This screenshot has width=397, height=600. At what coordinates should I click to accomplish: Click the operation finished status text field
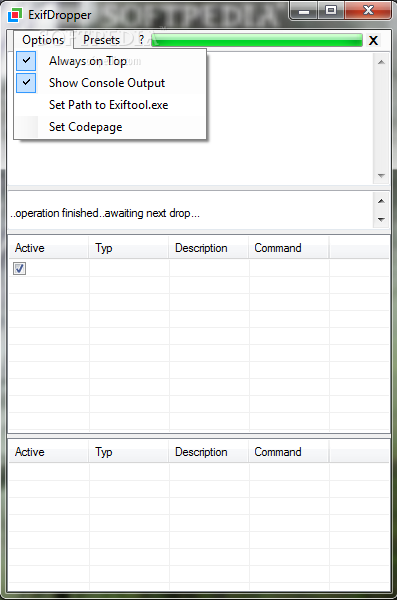(190, 213)
